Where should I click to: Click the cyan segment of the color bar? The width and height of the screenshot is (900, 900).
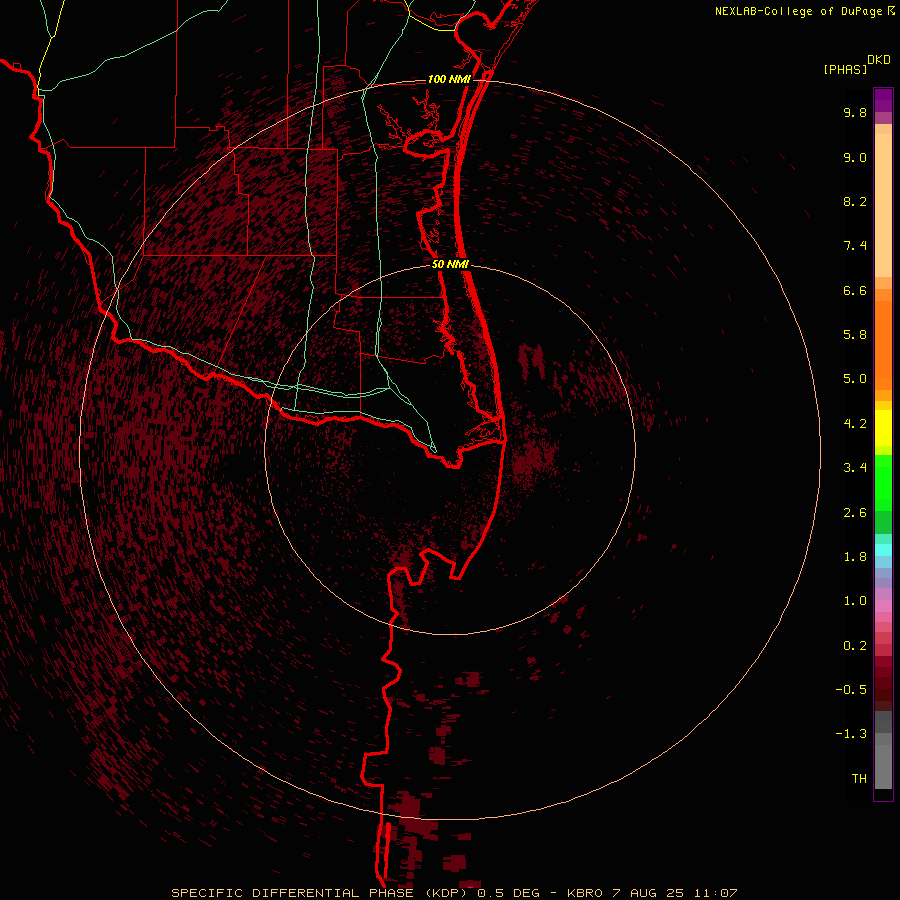883,550
